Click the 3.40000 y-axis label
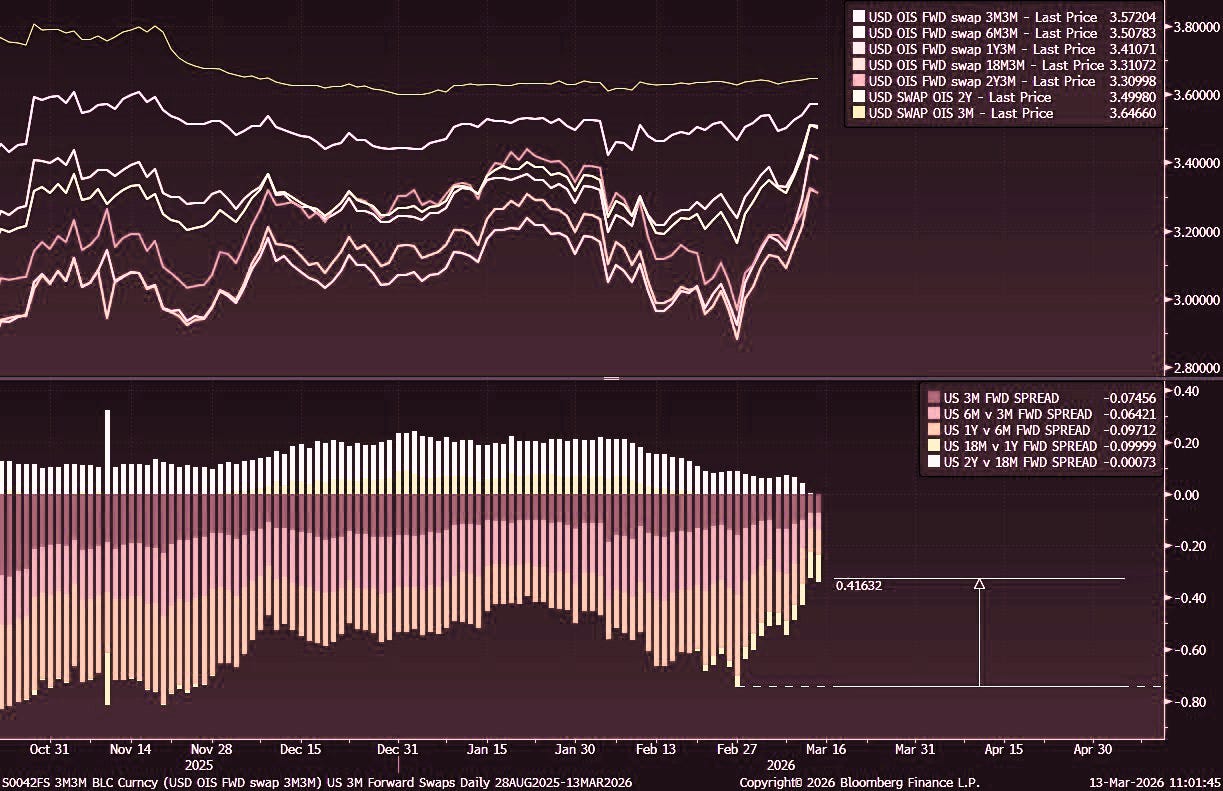 (x=1195, y=162)
